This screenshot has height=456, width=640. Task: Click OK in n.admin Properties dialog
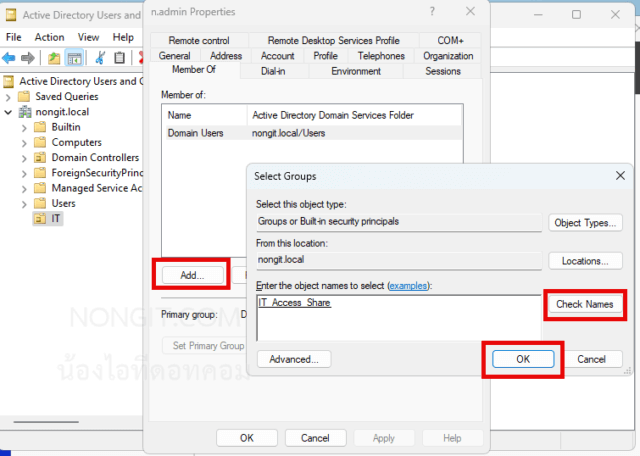[247, 438]
